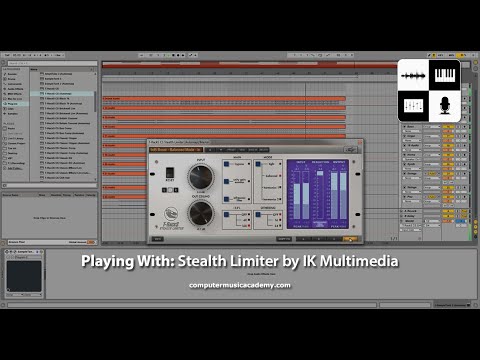Viewport: 480px width, 360px height.
Task: Select preset slot B
Action: pos(319,239)
